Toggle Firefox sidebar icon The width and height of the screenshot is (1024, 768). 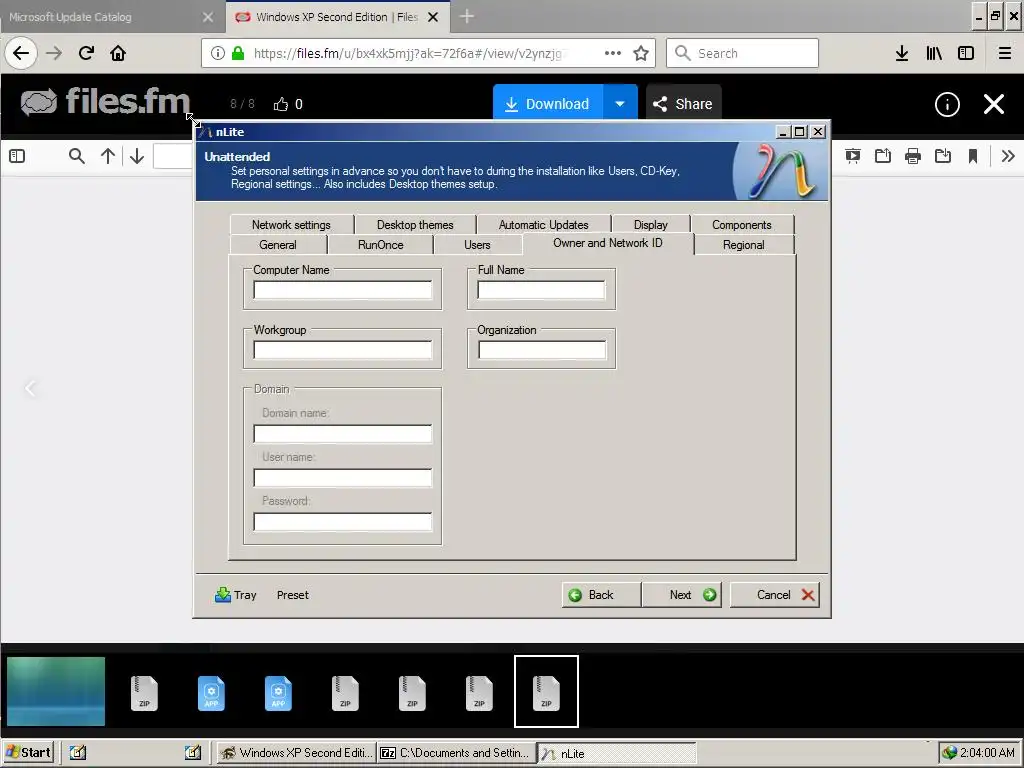click(966, 53)
